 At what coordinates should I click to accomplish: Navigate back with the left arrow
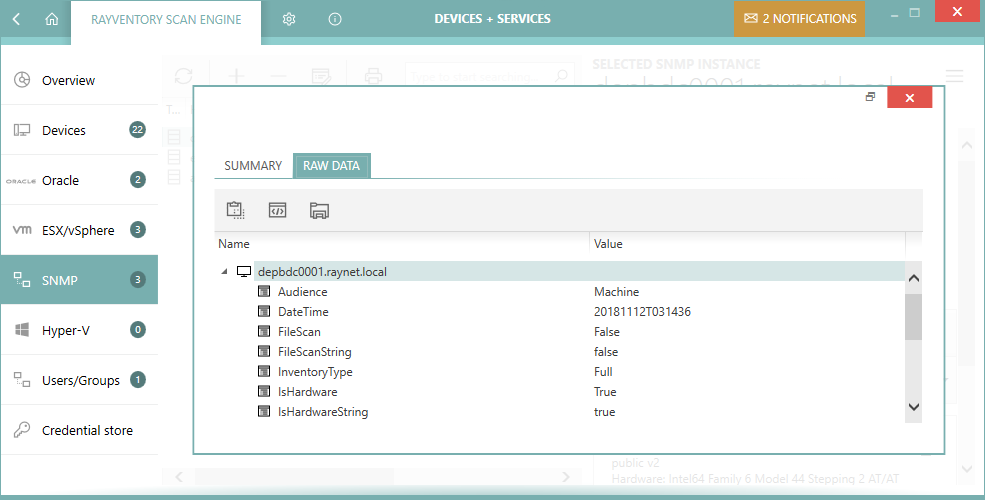click(x=18, y=19)
